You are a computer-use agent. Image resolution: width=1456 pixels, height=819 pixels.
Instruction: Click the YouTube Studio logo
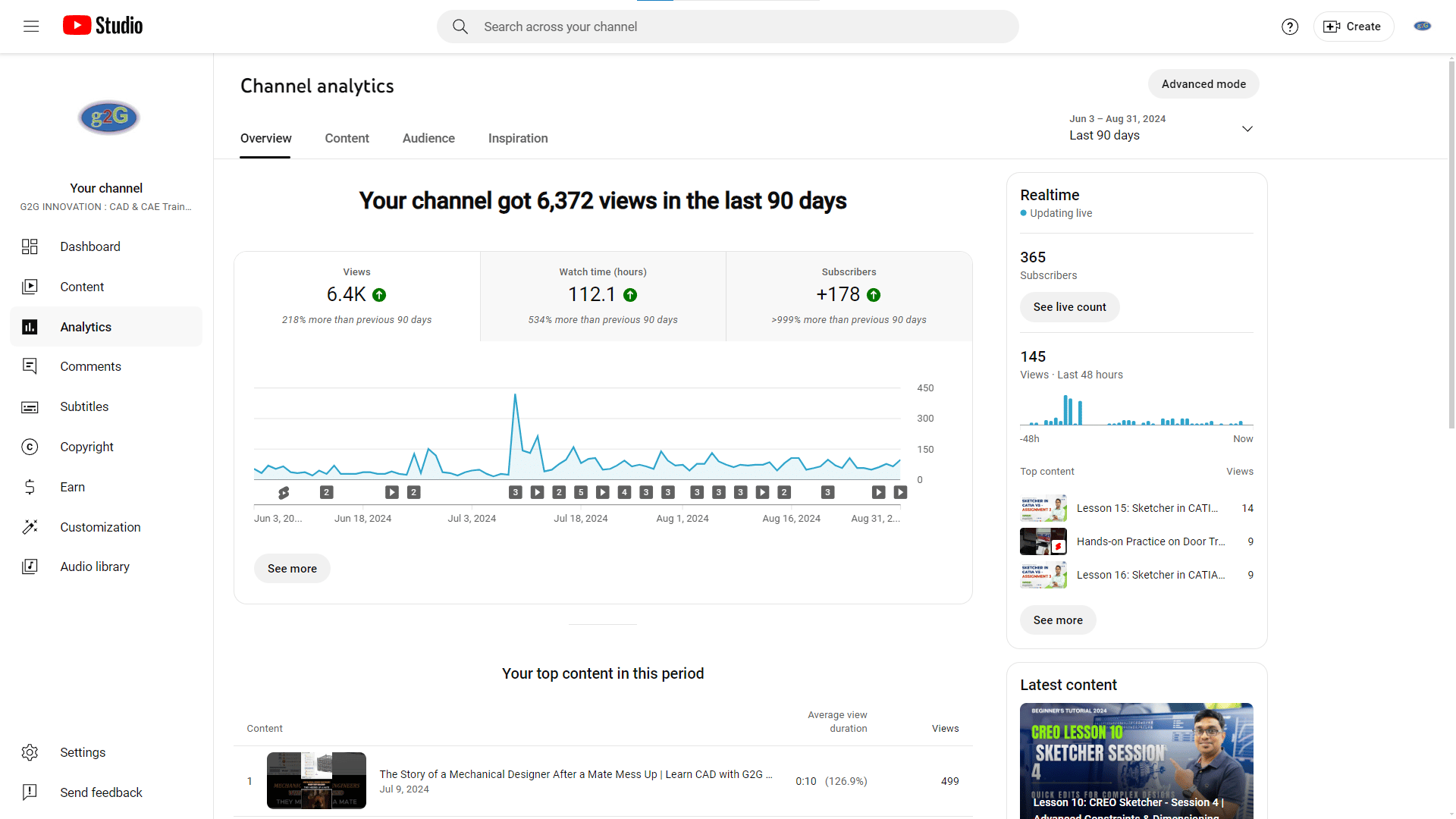pyautogui.click(x=102, y=26)
